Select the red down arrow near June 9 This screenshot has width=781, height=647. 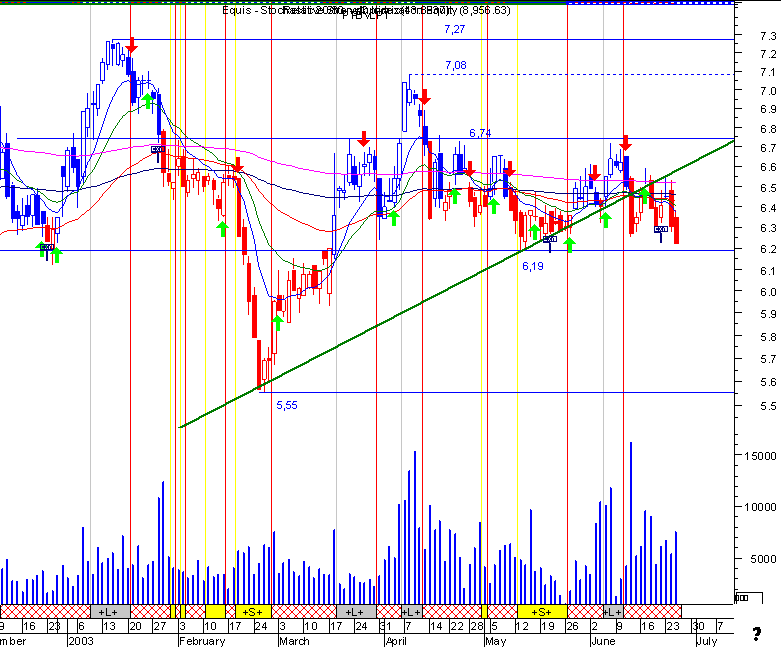click(x=626, y=143)
